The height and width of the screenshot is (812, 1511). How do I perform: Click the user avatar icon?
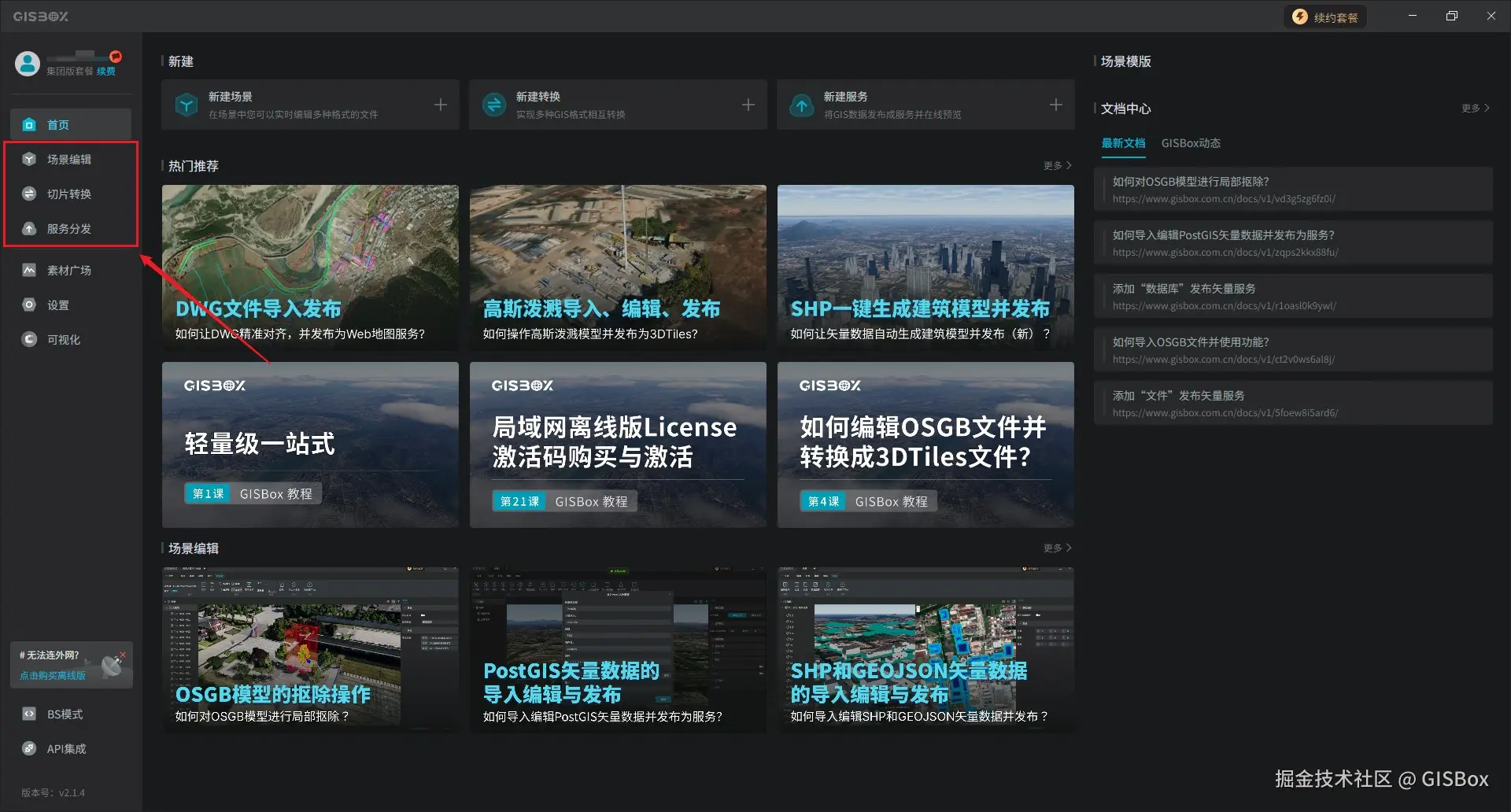click(x=28, y=64)
